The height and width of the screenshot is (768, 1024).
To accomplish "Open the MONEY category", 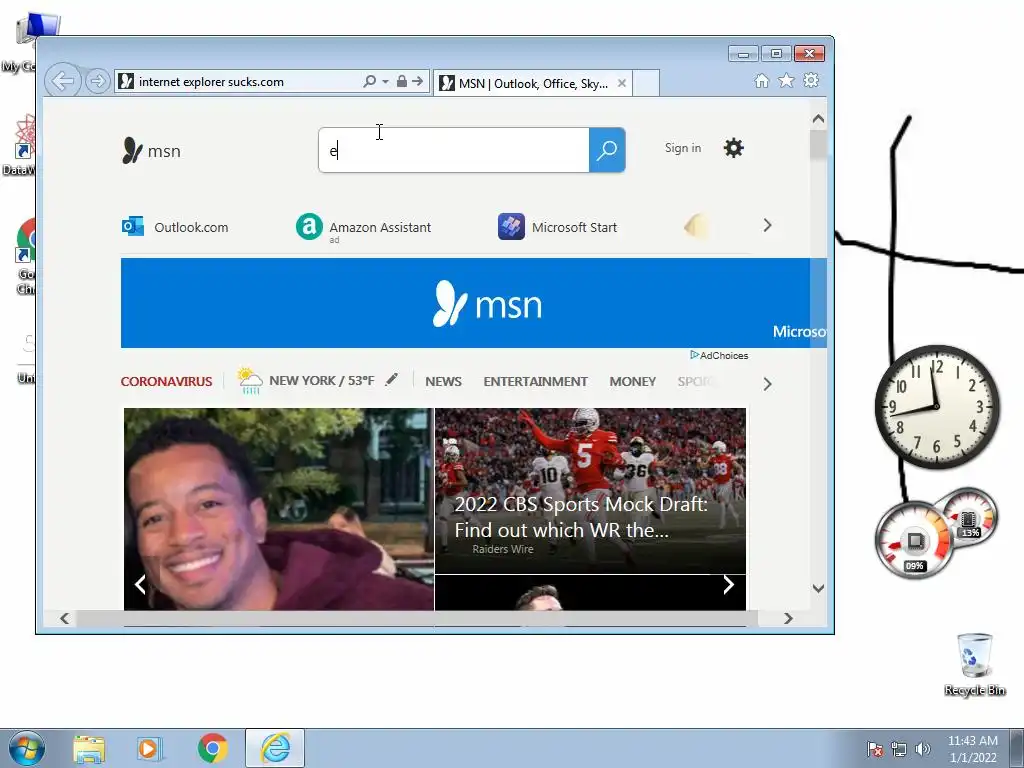I will point(632,381).
